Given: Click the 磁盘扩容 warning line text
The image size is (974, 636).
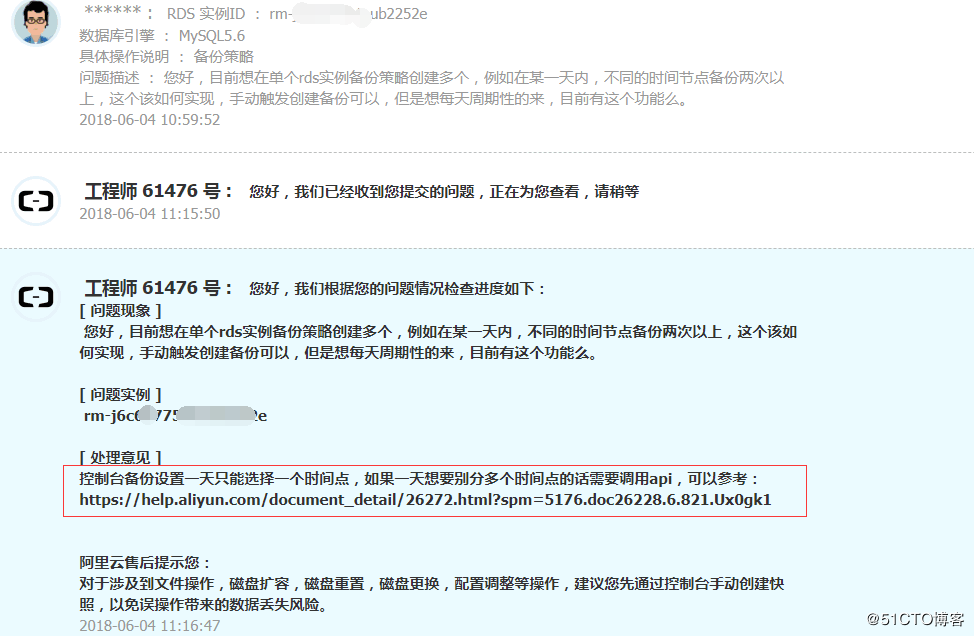Looking at the screenshot, I should click(x=432, y=594).
